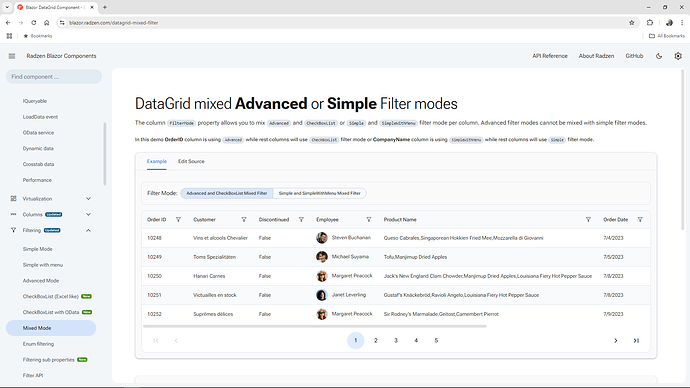Toggle the sidebar hamburger menu

click(x=12, y=56)
